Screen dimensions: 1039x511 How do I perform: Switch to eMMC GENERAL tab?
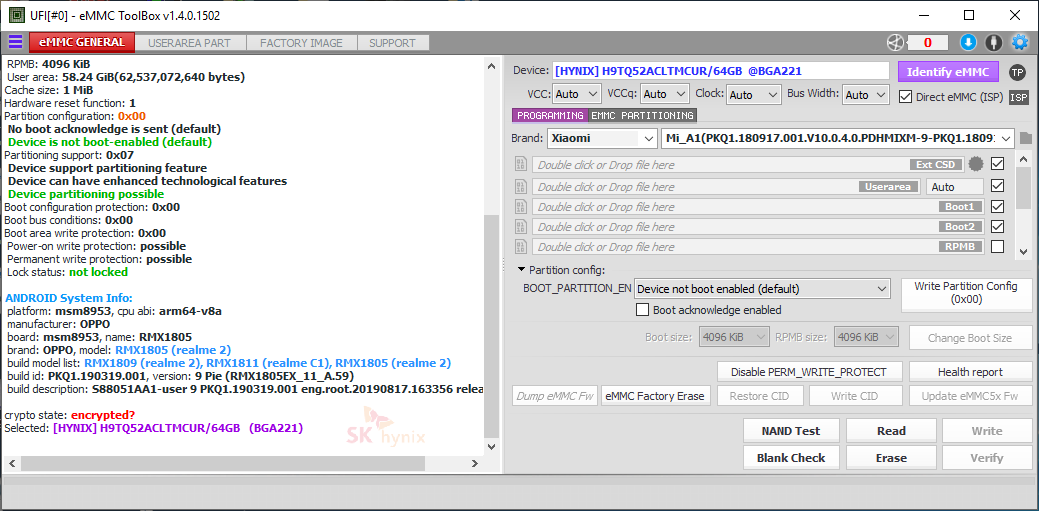[x=82, y=42]
